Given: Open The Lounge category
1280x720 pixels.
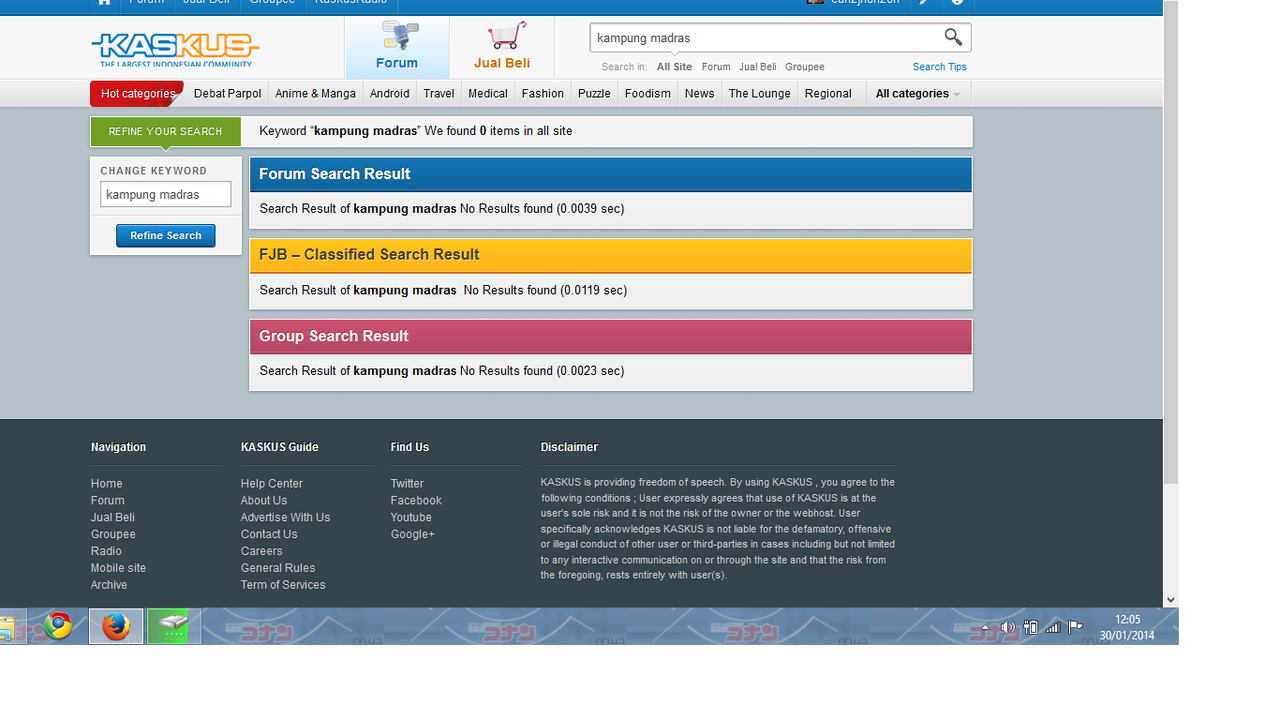Looking at the screenshot, I should click(759, 94).
